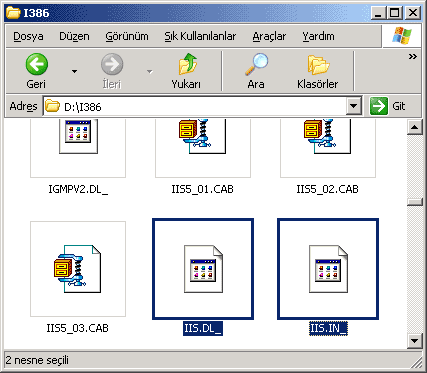The height and width of the screenshot is (373, 427).
Task: Click the IIS.DL_ file name label
Action: click(x=203, y=328)
